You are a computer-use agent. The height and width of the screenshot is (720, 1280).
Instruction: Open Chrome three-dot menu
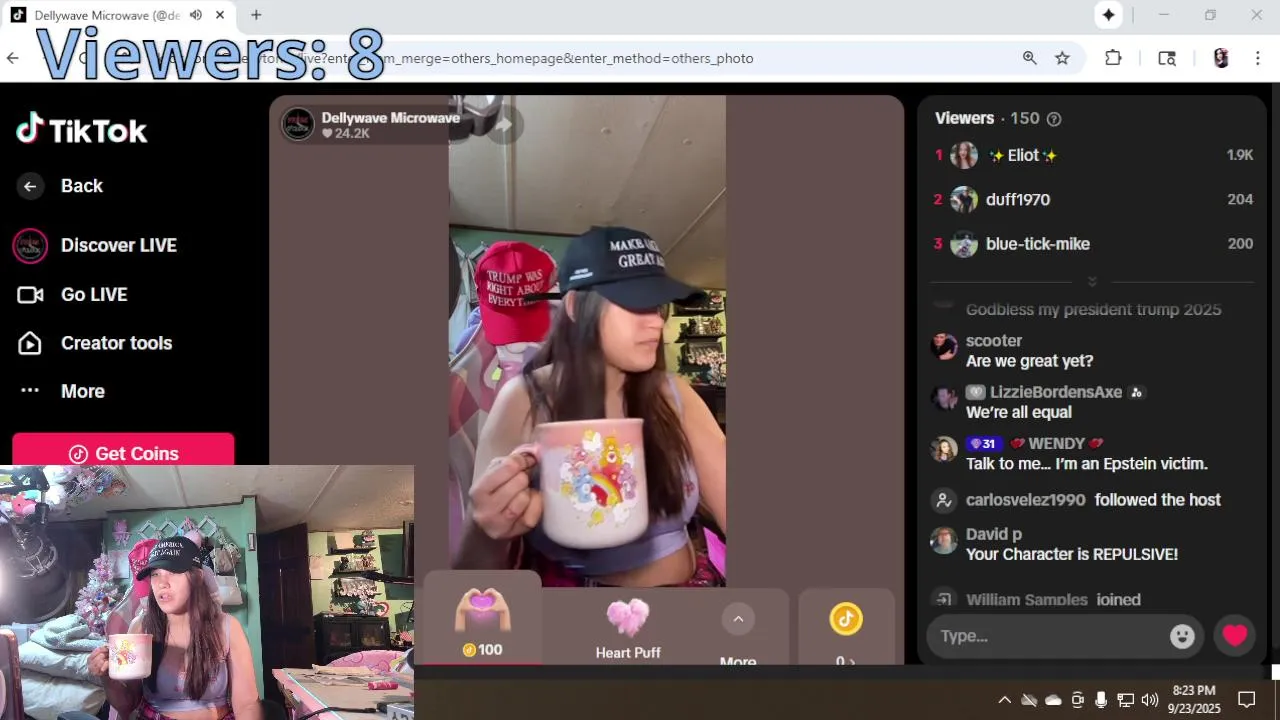(1258, 58)
